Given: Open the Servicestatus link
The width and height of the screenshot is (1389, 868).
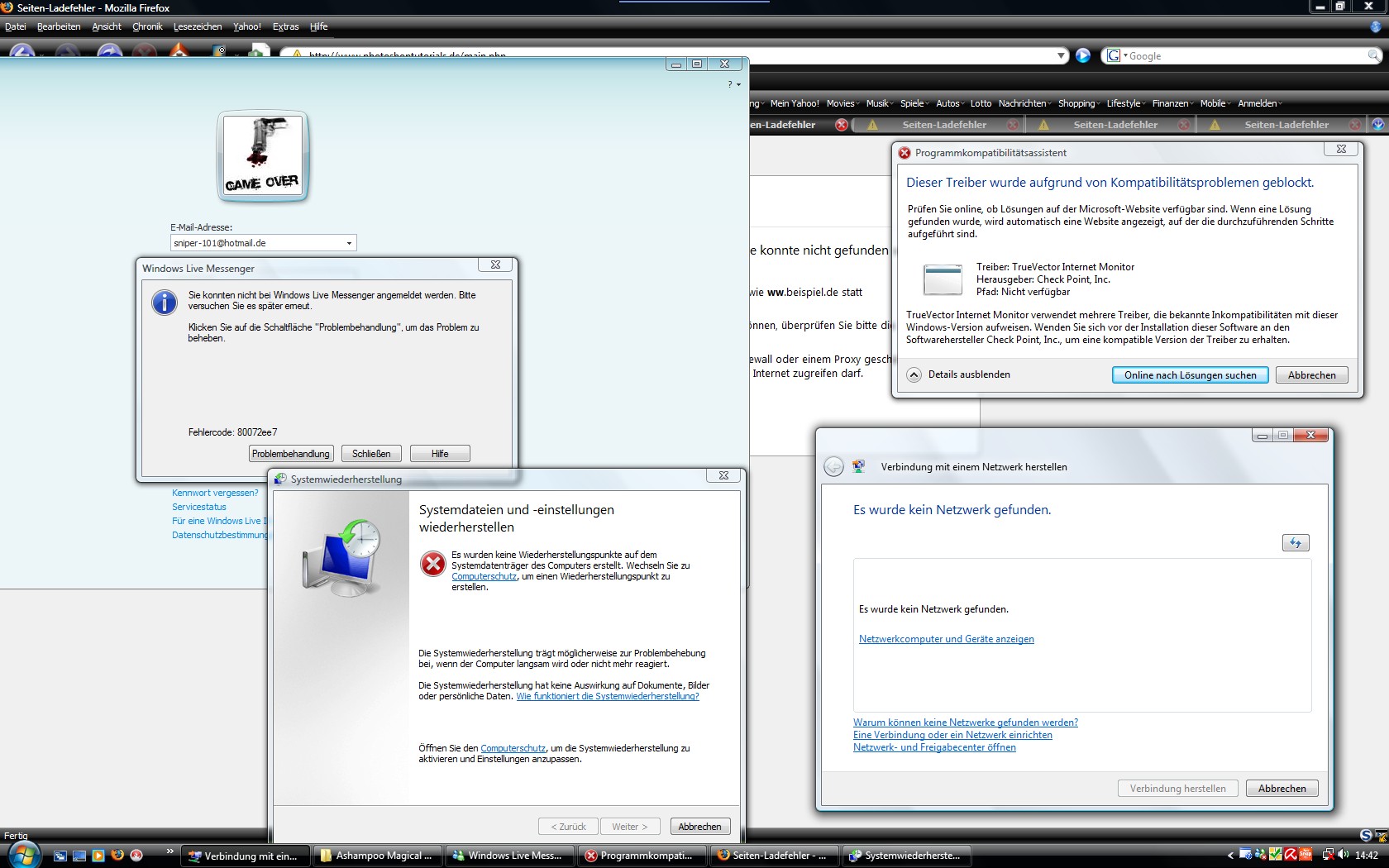Looking at the screenshot, I should tap(199, 507).
